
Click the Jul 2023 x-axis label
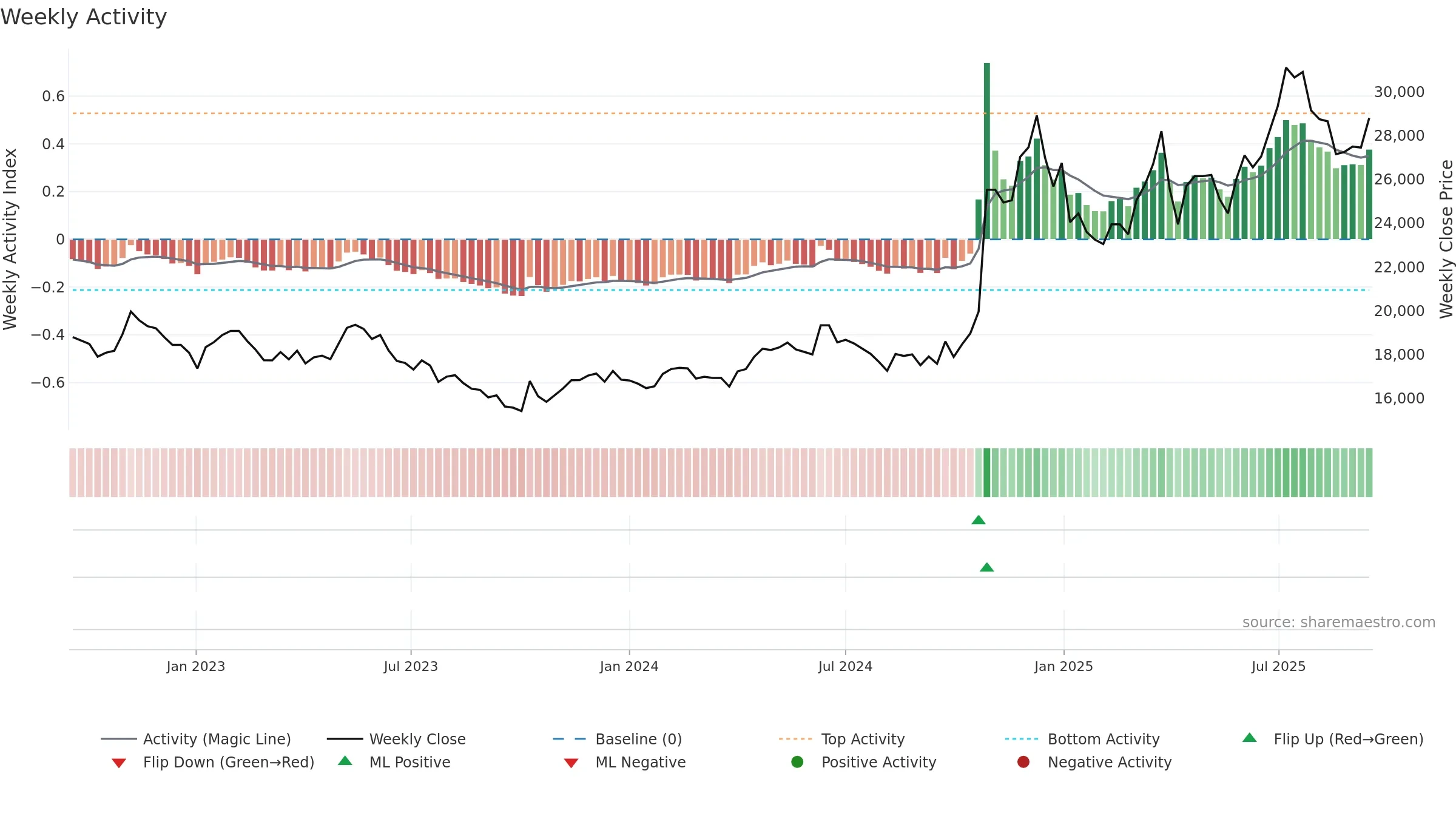point(411,666)
